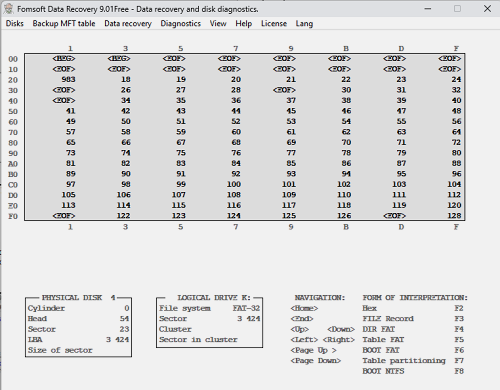Click FAT cell value 100
500x390 pixels.
coord(234,184)
